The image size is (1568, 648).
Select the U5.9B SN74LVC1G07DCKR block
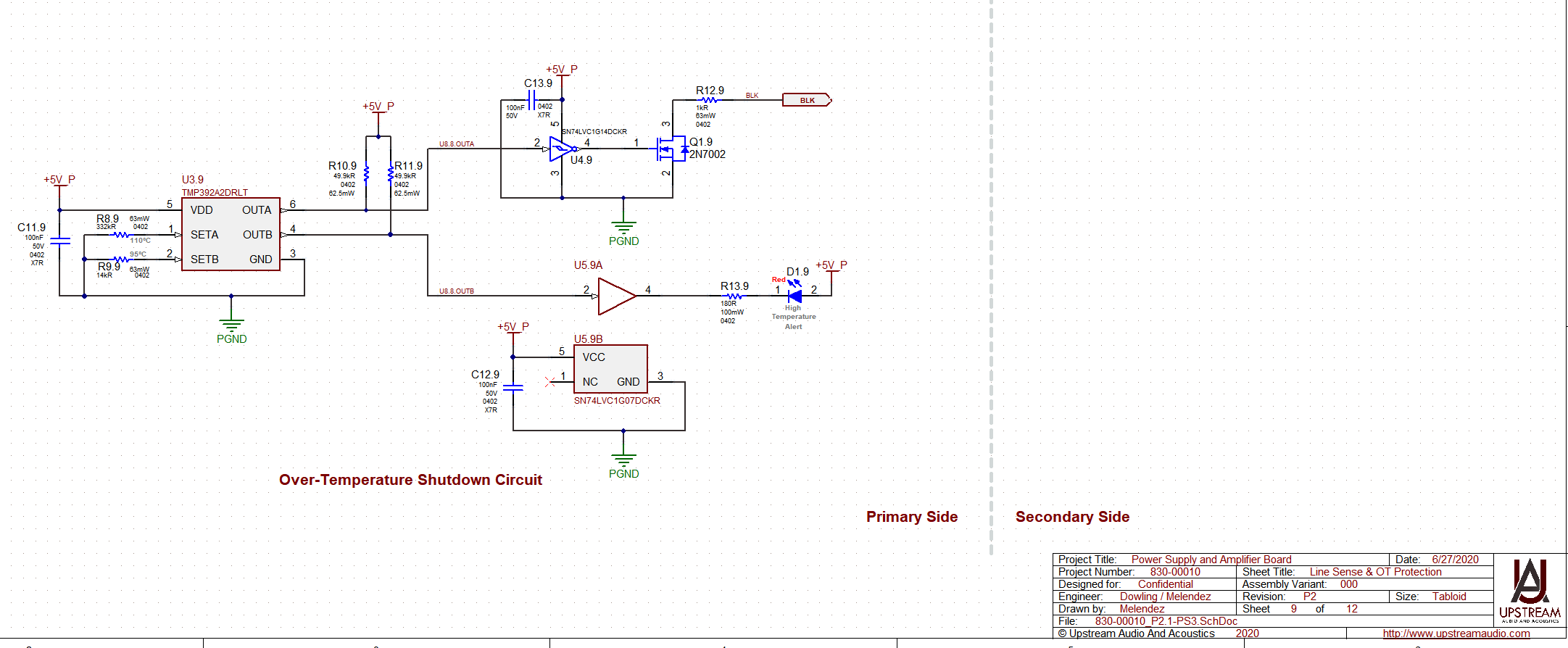pyautogui.click(x=610, y=369)
